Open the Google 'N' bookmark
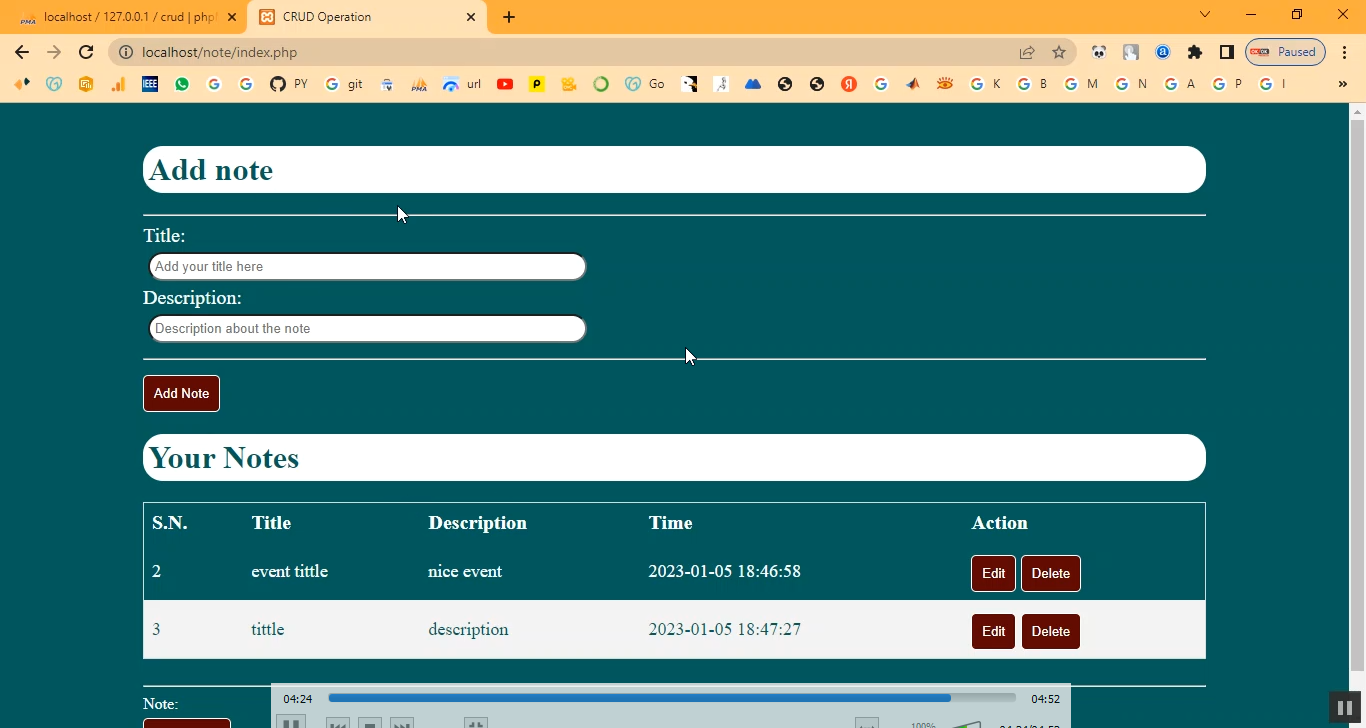The image size is (1366, 728). pyautogui.click(x=1131, y=84)
